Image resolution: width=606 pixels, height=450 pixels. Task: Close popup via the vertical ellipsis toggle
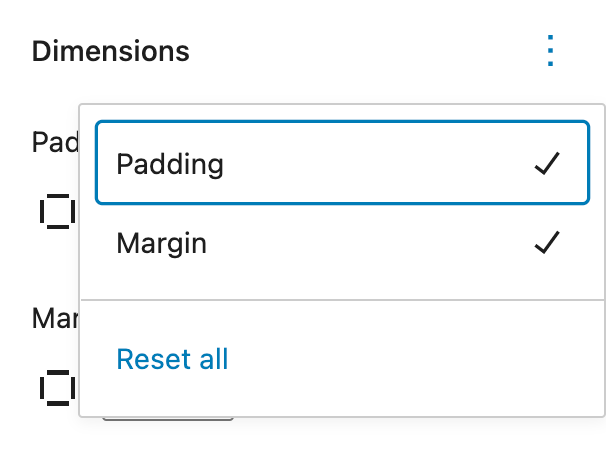pos(550,51)
